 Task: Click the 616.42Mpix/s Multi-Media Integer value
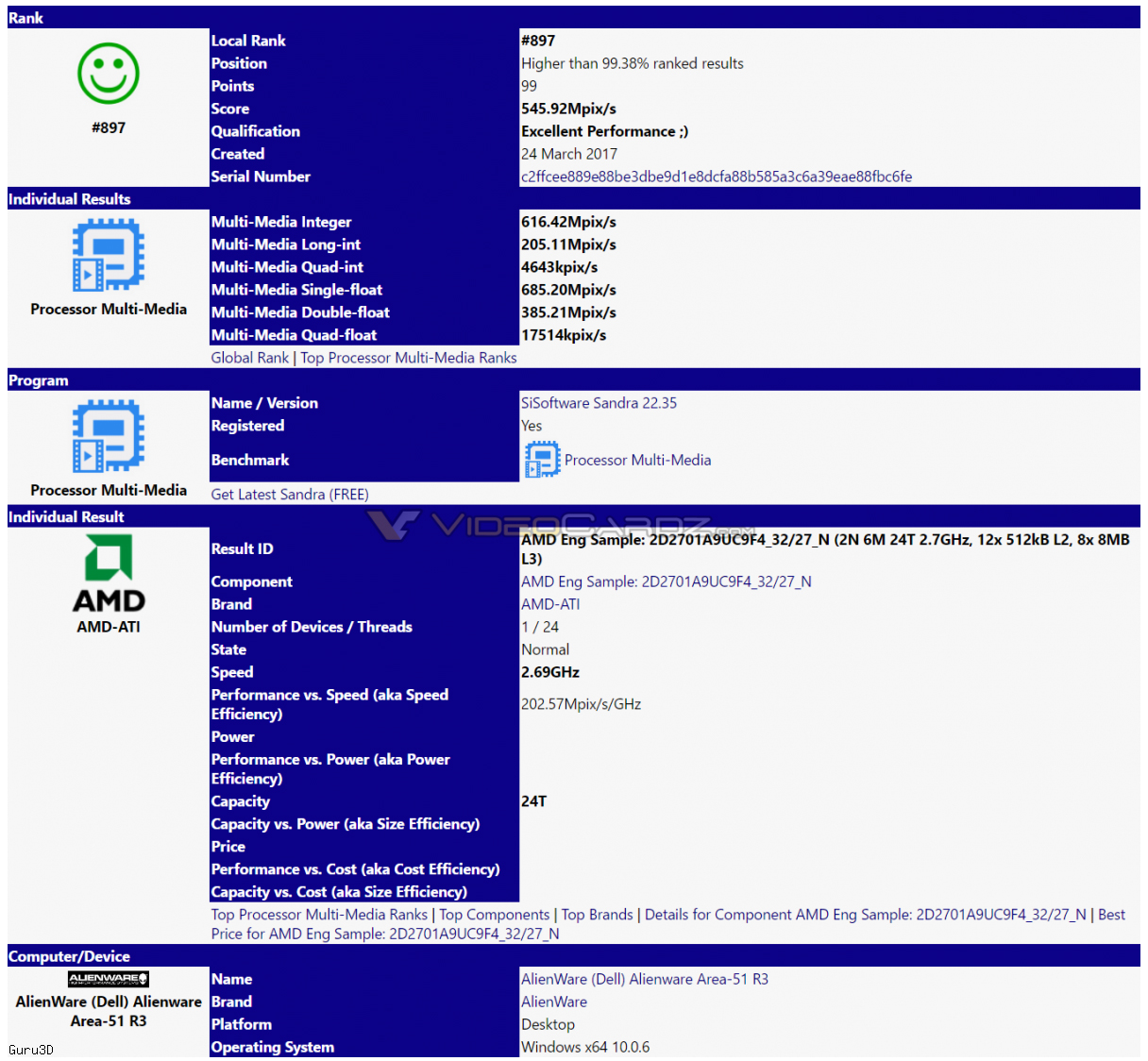(x=568, y=222)
